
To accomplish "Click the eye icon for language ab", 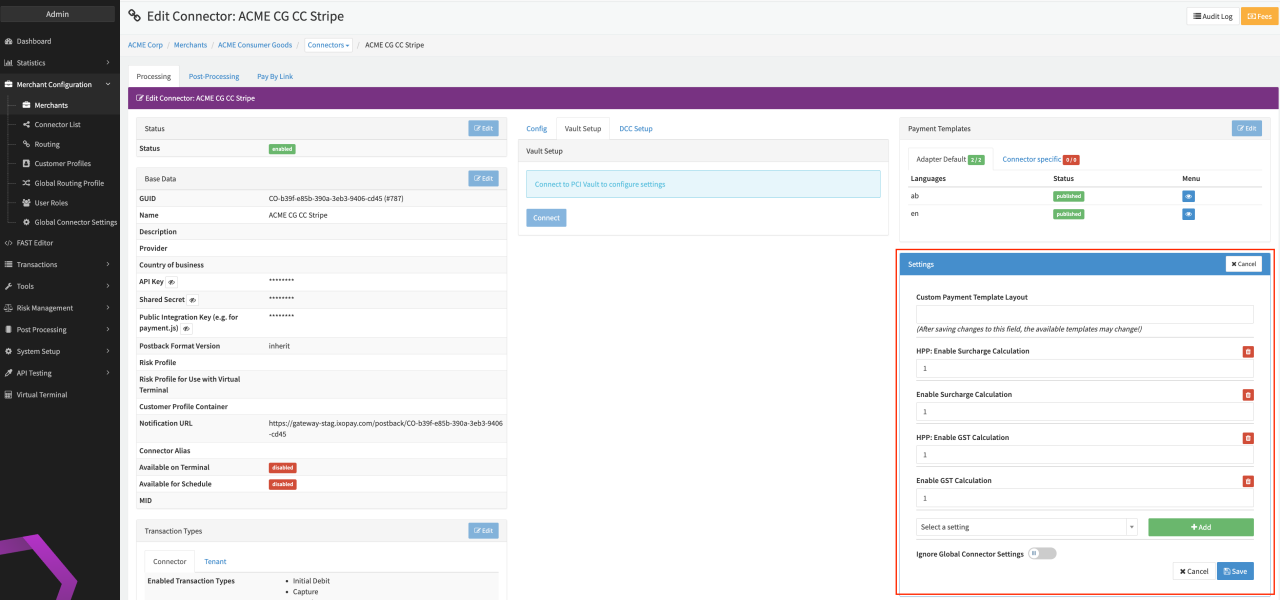I will [1188, 196].
